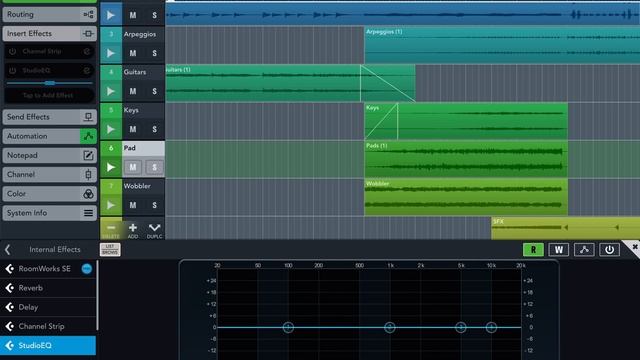640x360 pixels.
Task: Open the System Info section
Action: point(49,213)
